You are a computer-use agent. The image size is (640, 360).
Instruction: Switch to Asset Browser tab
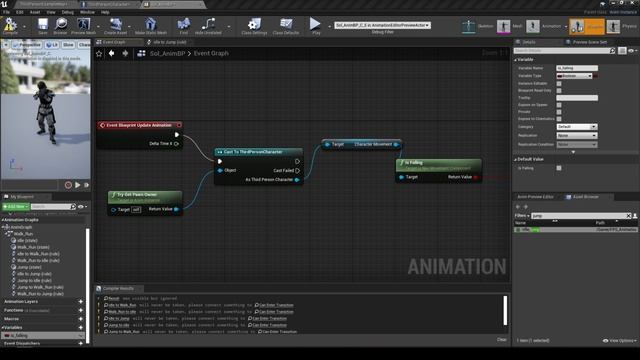[x=585, y=197]
